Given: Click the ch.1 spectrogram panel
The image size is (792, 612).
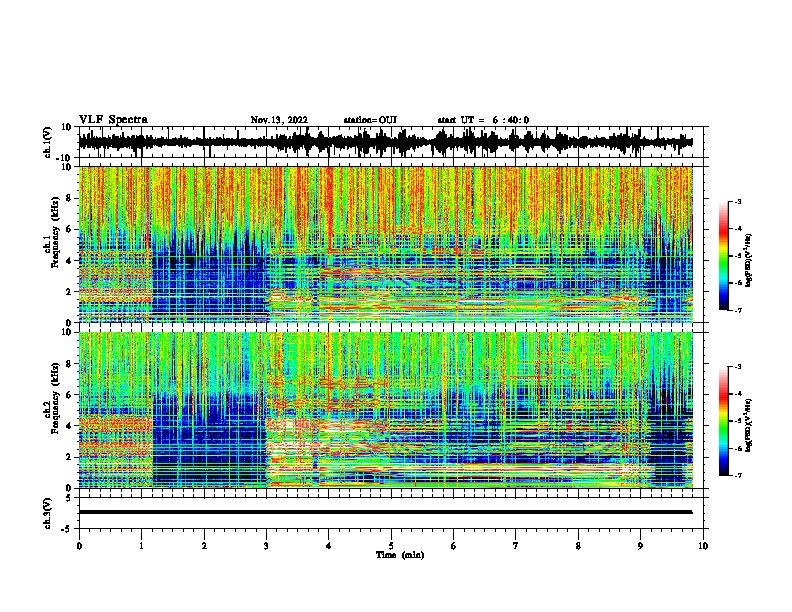Looking at the screenshot, I should [386, 244].
